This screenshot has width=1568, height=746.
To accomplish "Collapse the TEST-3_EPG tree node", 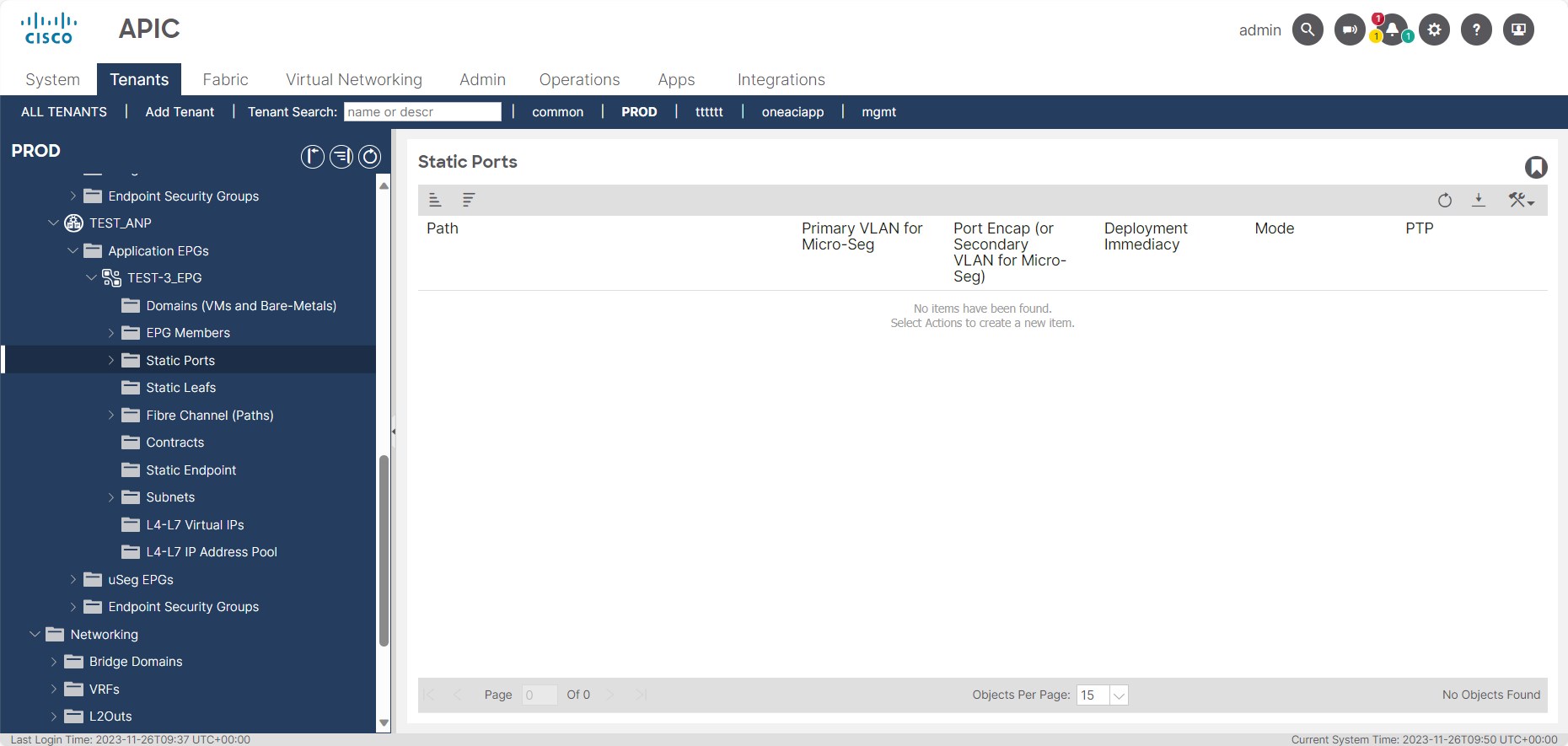I will pyautogui.click(x=92, y=278).
